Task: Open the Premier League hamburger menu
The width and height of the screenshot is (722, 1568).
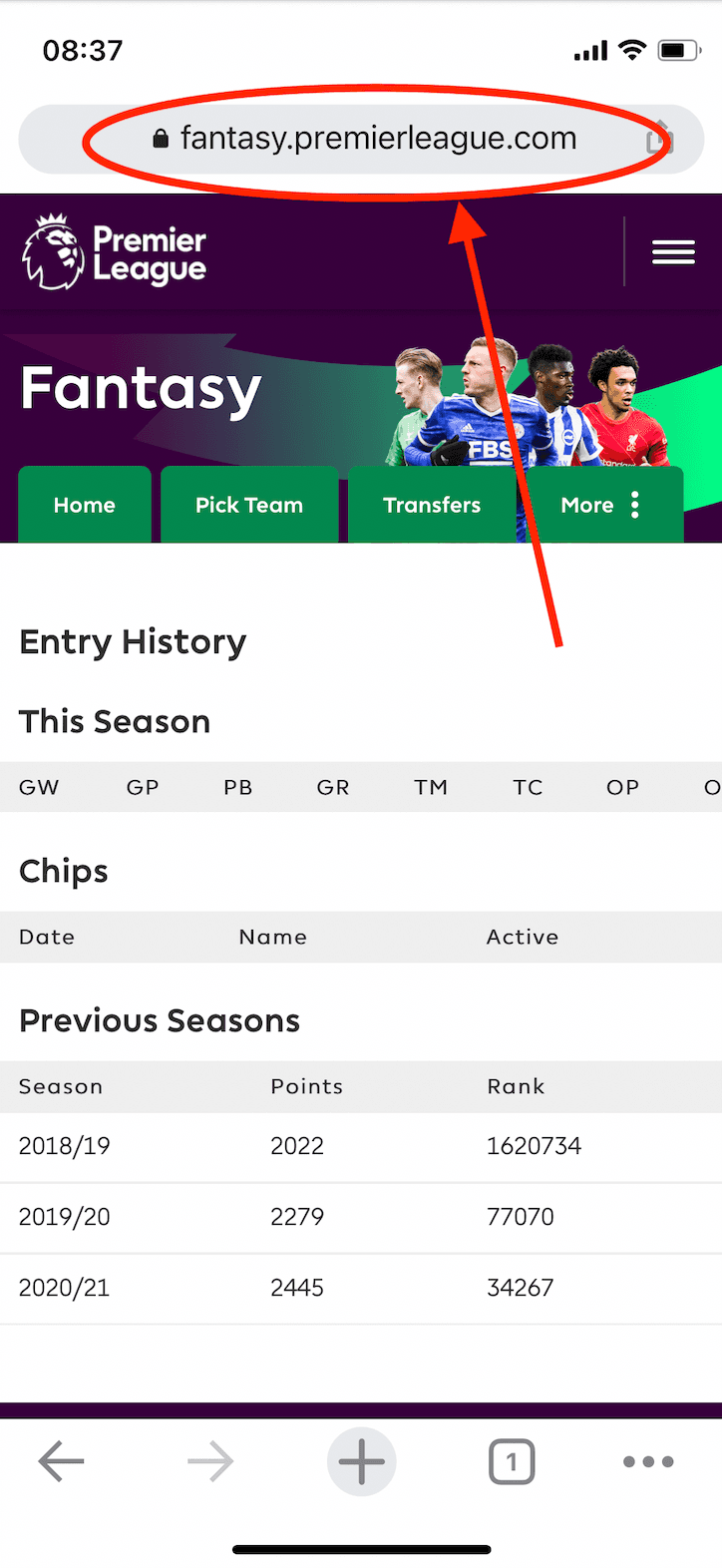Action: point(673,251)
